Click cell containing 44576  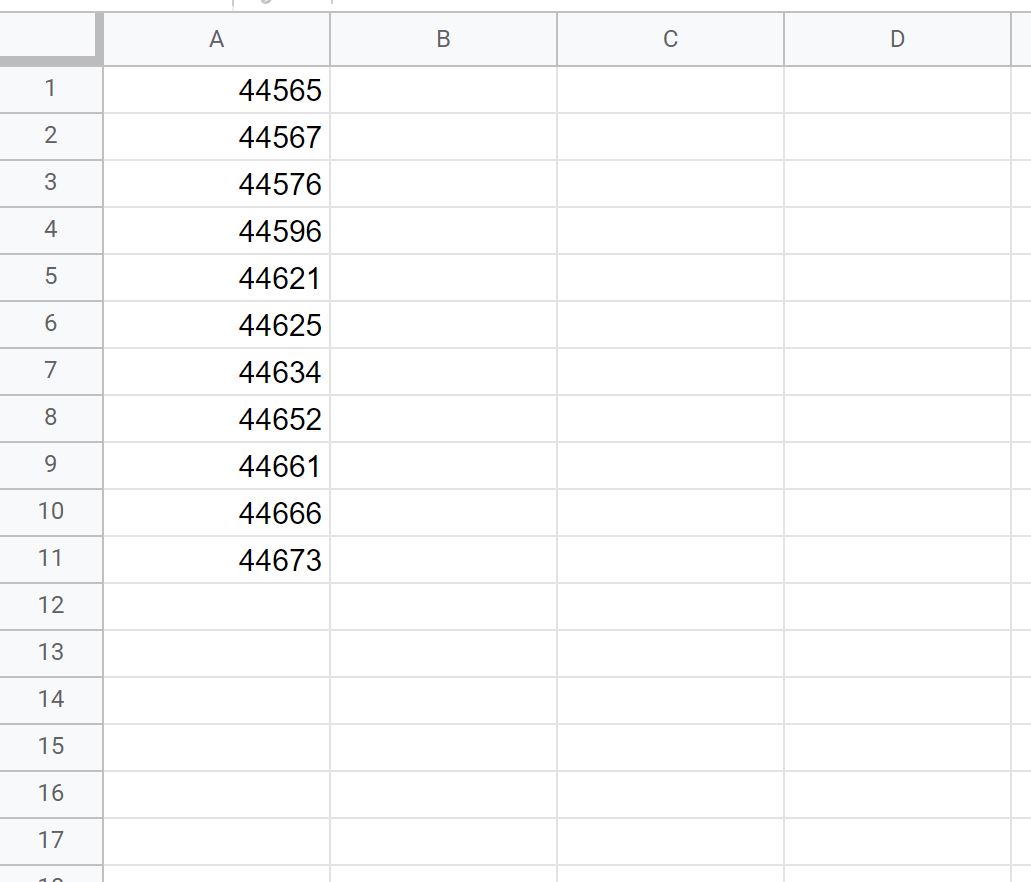[216, 184]
